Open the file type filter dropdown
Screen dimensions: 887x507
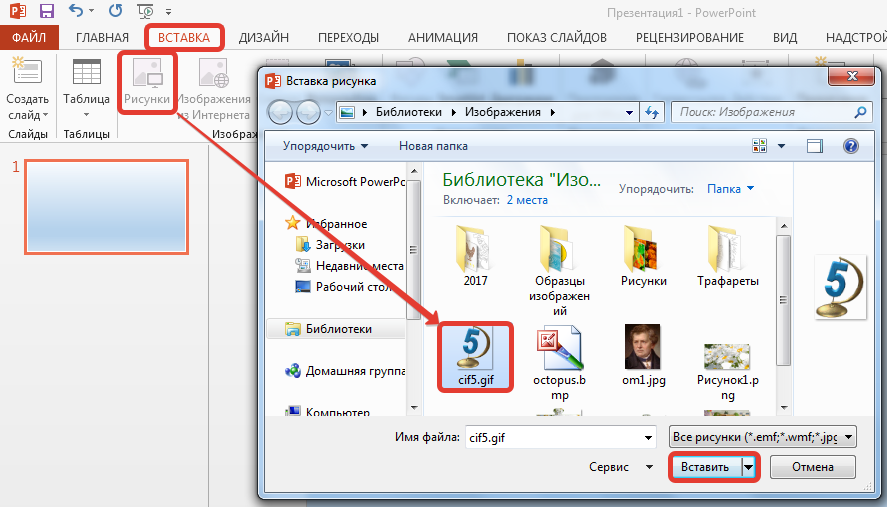pos(760,437)
